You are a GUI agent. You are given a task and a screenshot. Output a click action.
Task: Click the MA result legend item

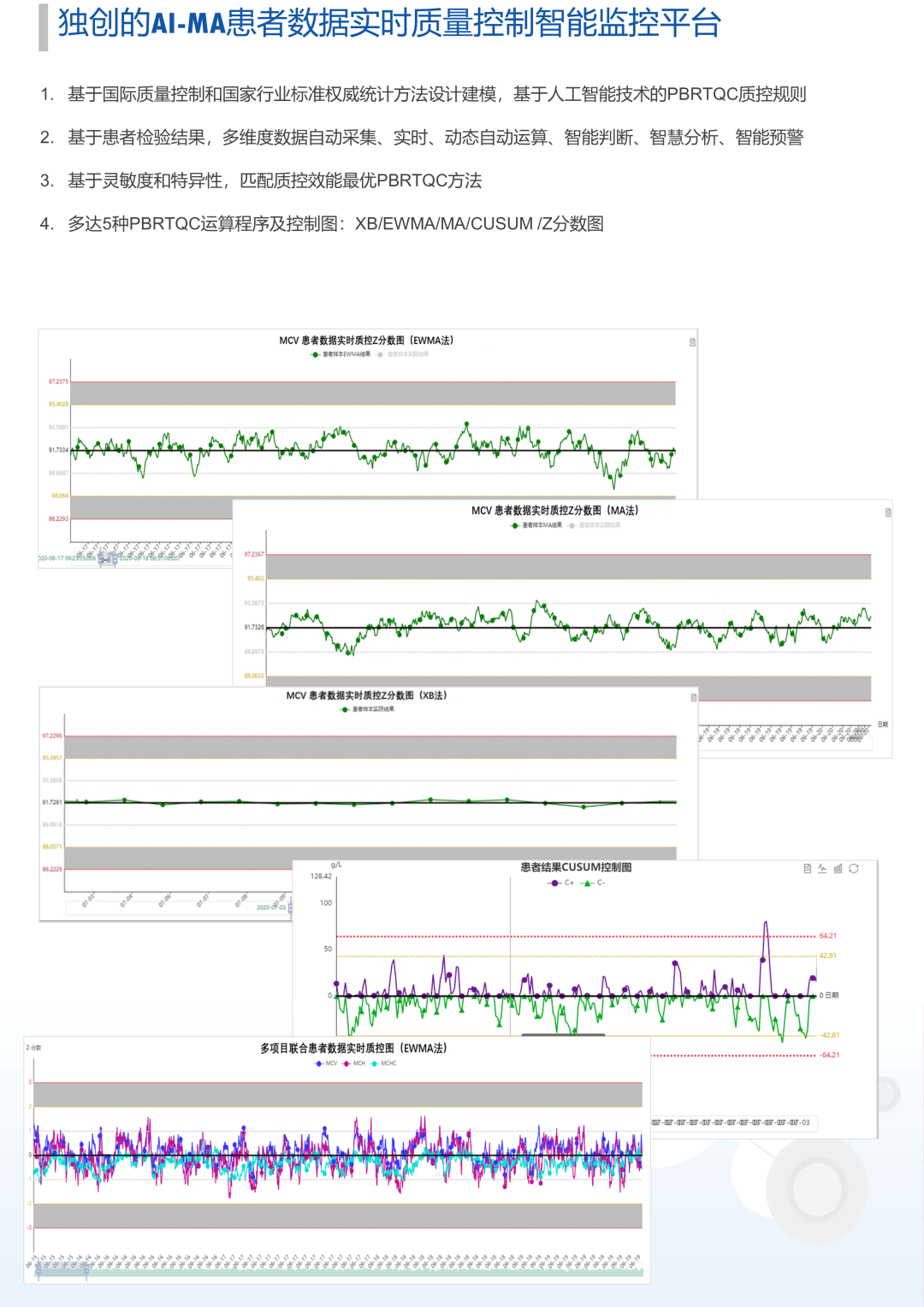point(537,525)
